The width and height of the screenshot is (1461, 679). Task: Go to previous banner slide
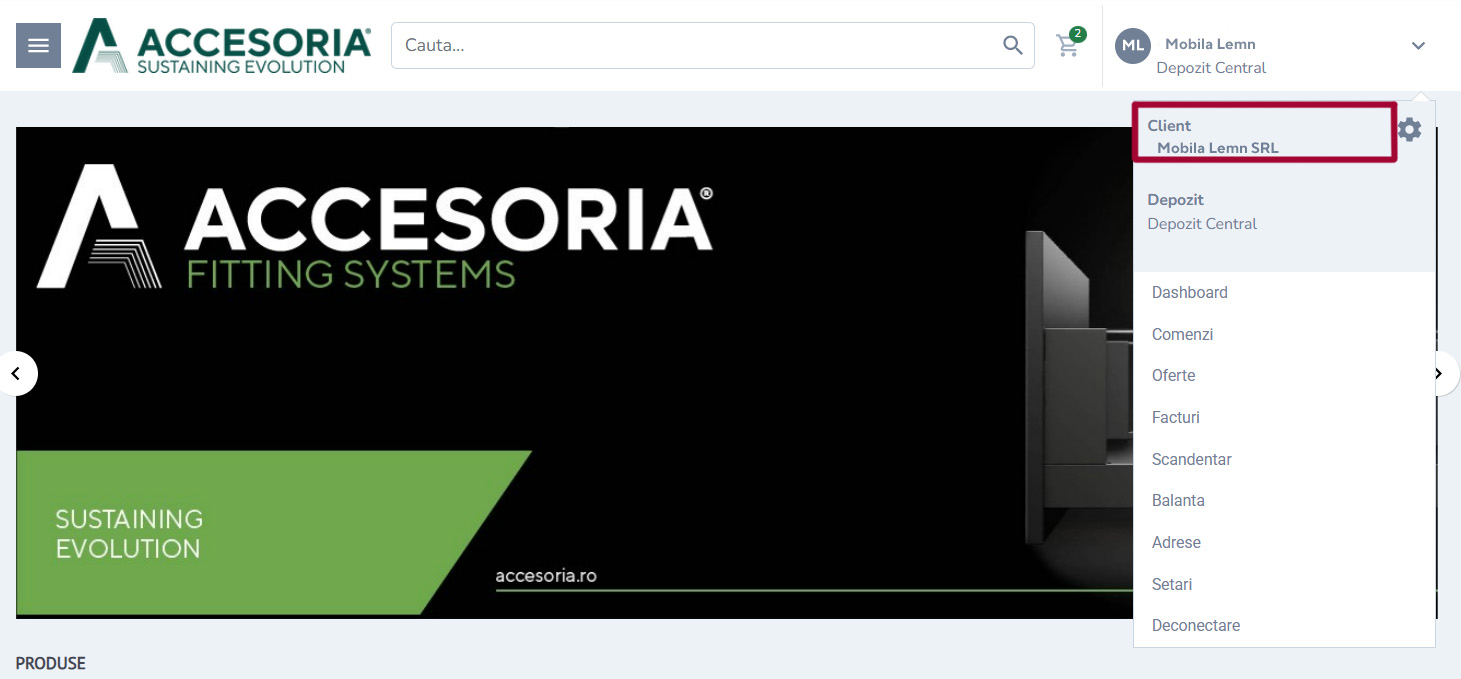click(x=16, y=374)
